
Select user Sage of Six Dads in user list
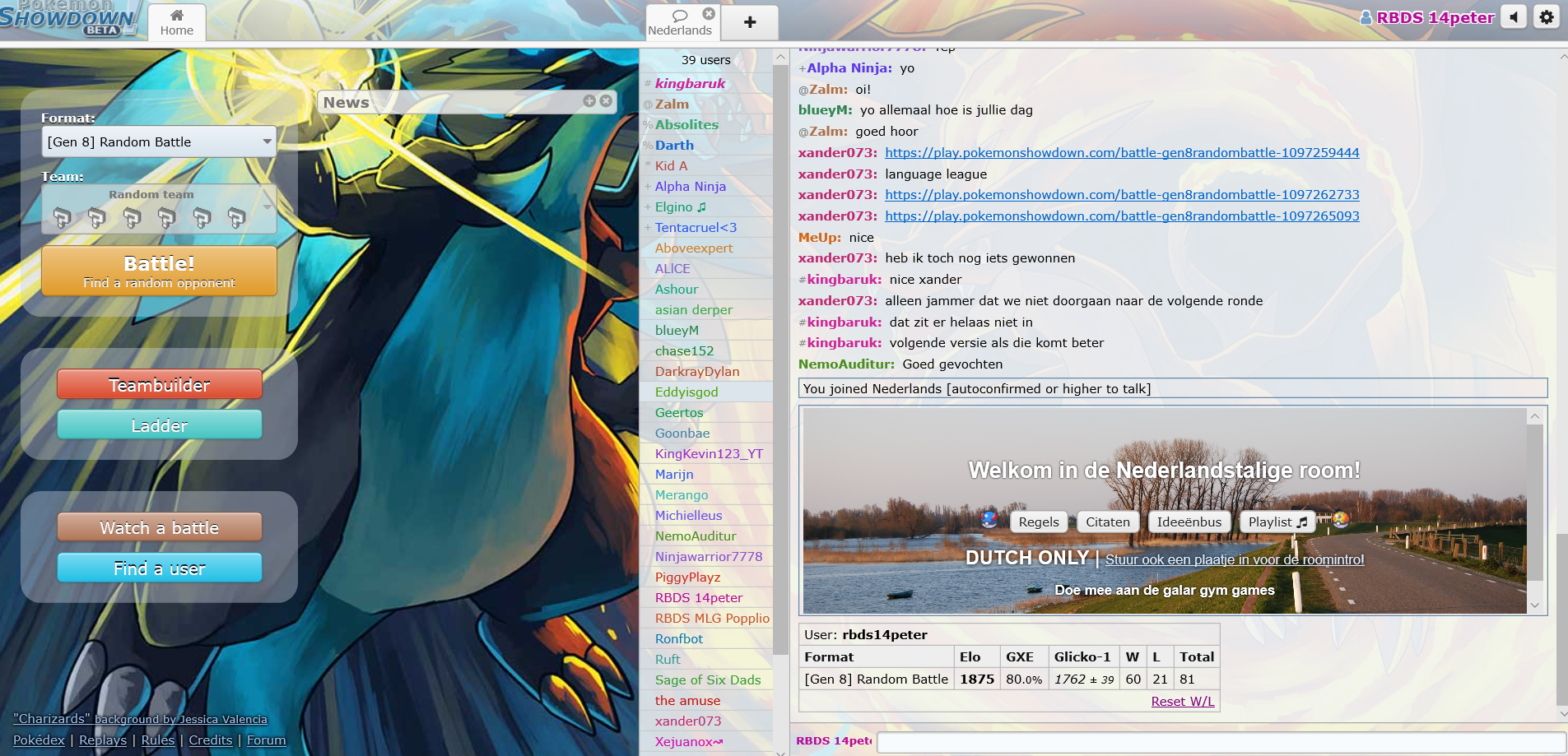(706, 679)
